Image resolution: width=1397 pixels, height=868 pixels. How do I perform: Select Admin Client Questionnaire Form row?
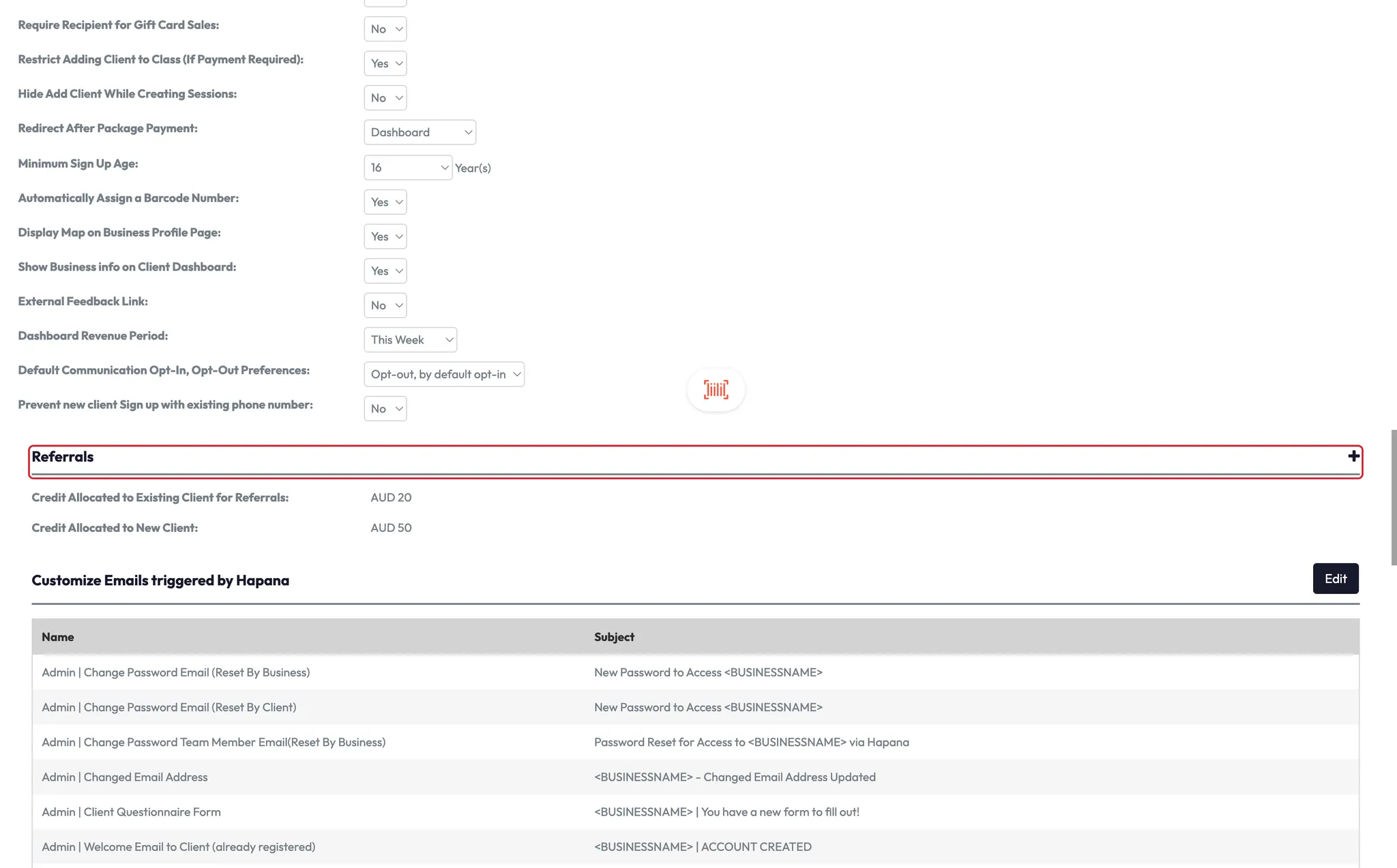click(x=131, y=812)
